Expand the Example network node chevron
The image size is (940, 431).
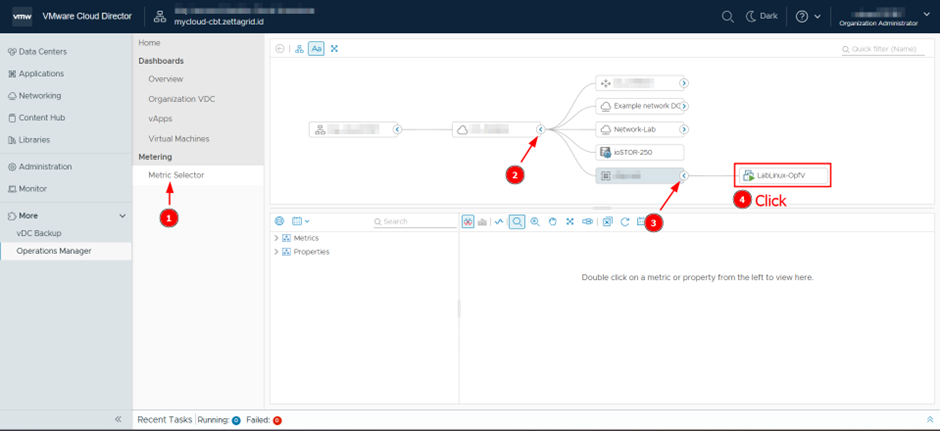pyautogui.click(x=683, y=106)
